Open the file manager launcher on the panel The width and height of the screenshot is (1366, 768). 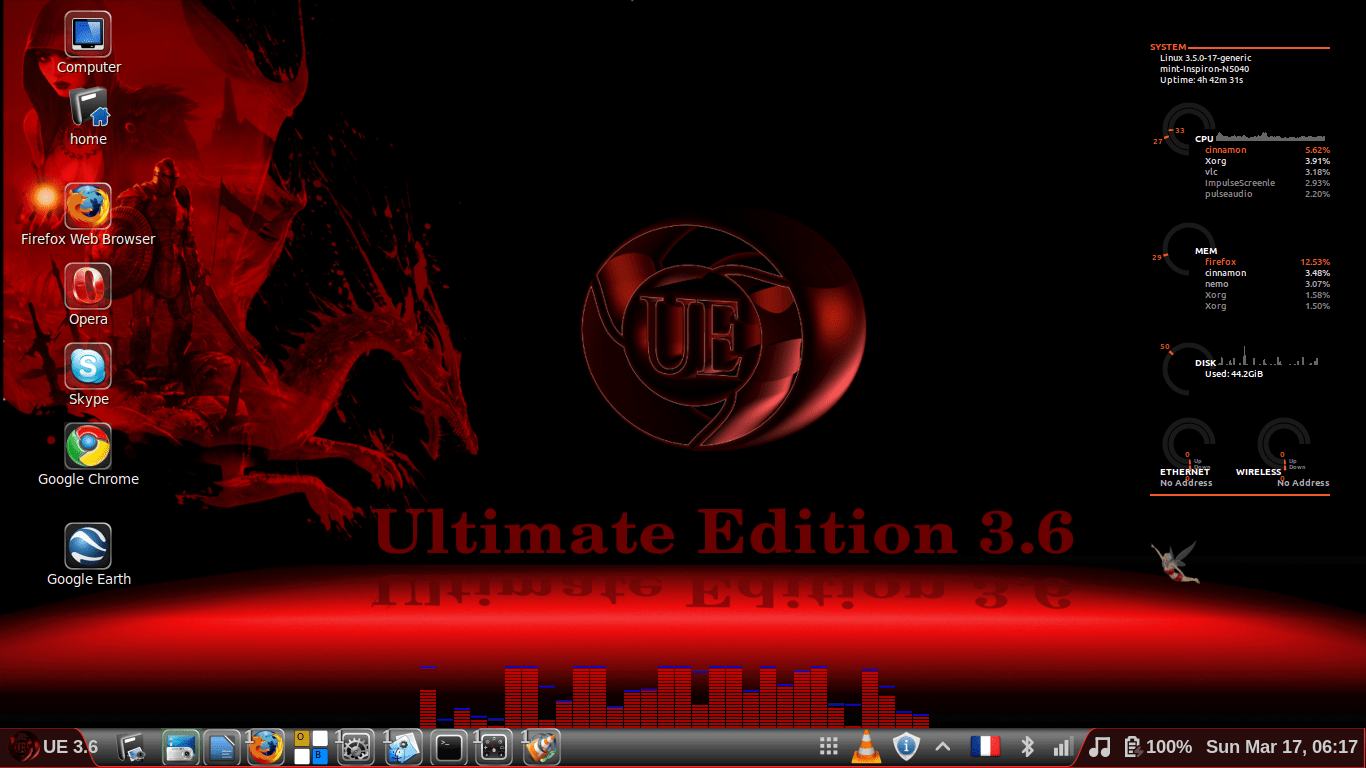tap(131, 747)
